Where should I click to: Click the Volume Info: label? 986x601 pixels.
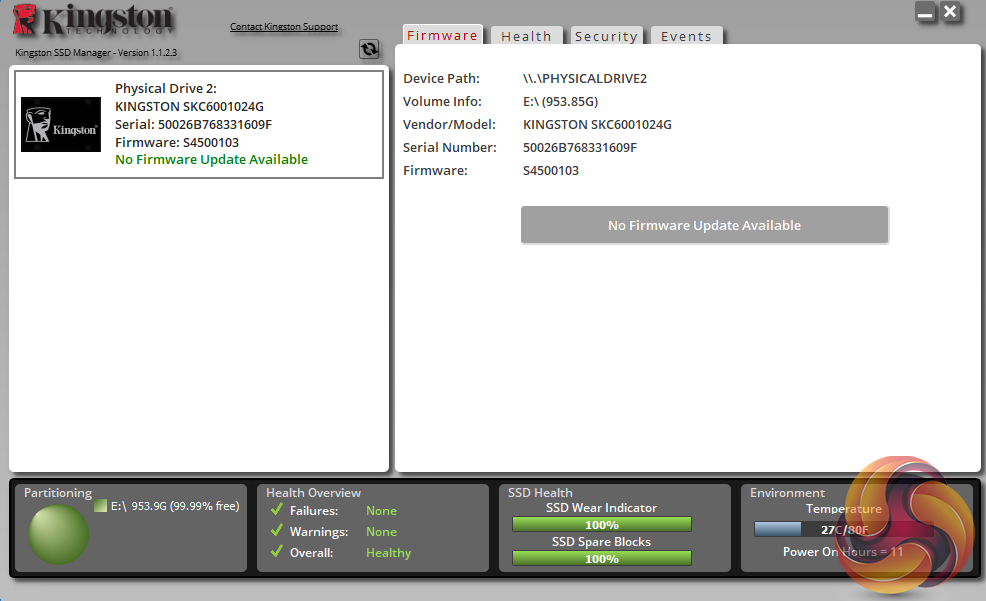pyautogui.click(x=442, y=101)
